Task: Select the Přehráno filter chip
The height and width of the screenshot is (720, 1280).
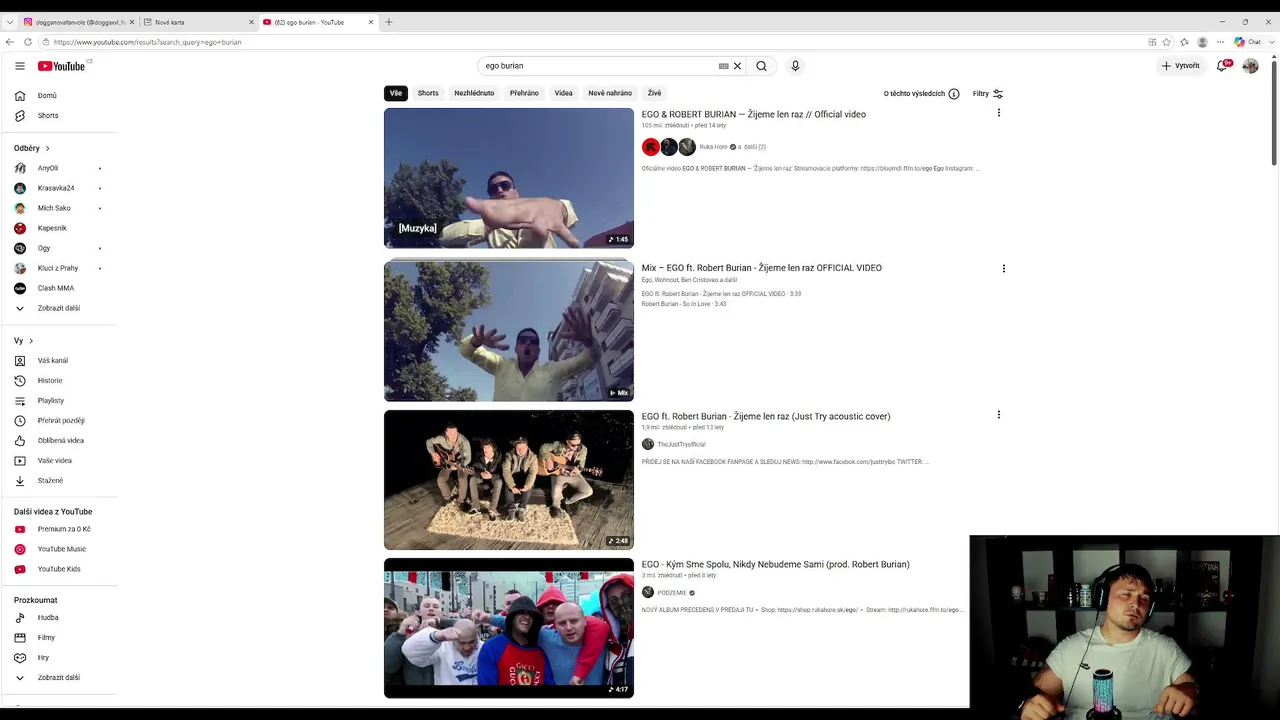Action: (x=524, y=93)
